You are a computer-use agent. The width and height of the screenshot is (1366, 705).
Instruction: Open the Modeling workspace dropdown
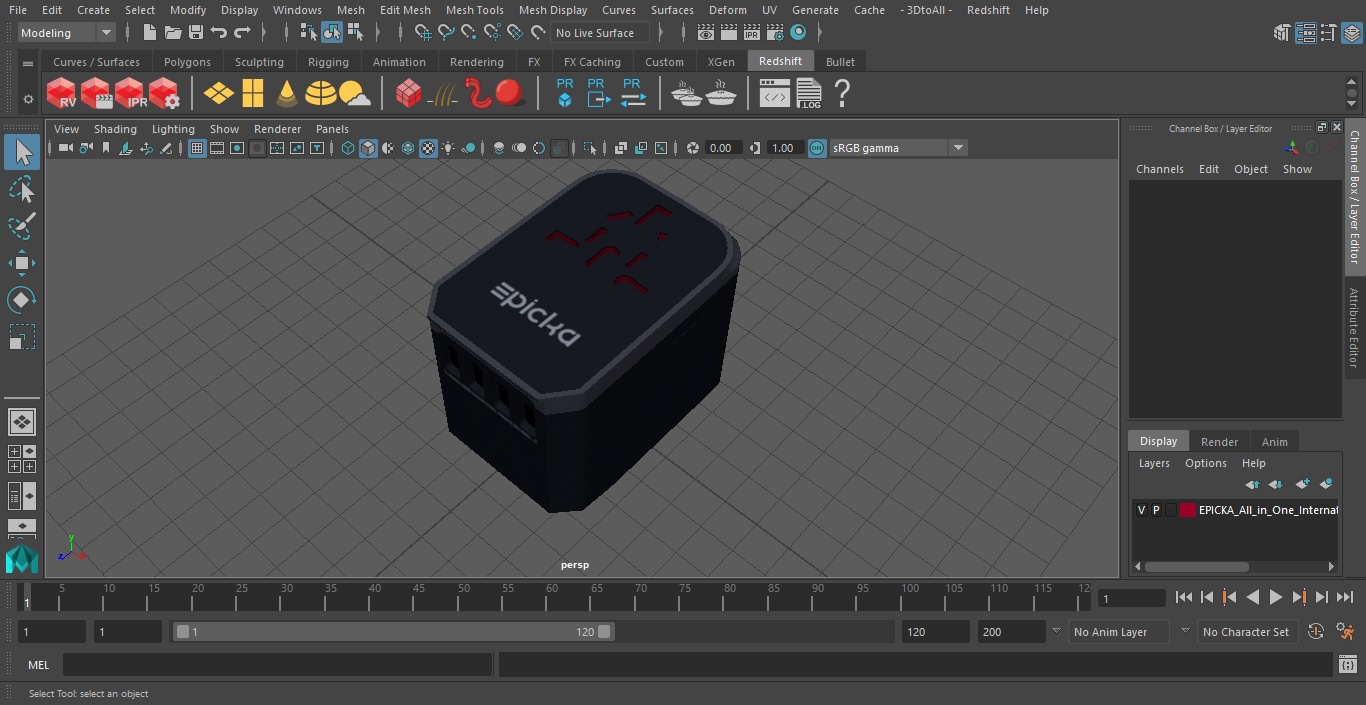(x=66, y=33)
